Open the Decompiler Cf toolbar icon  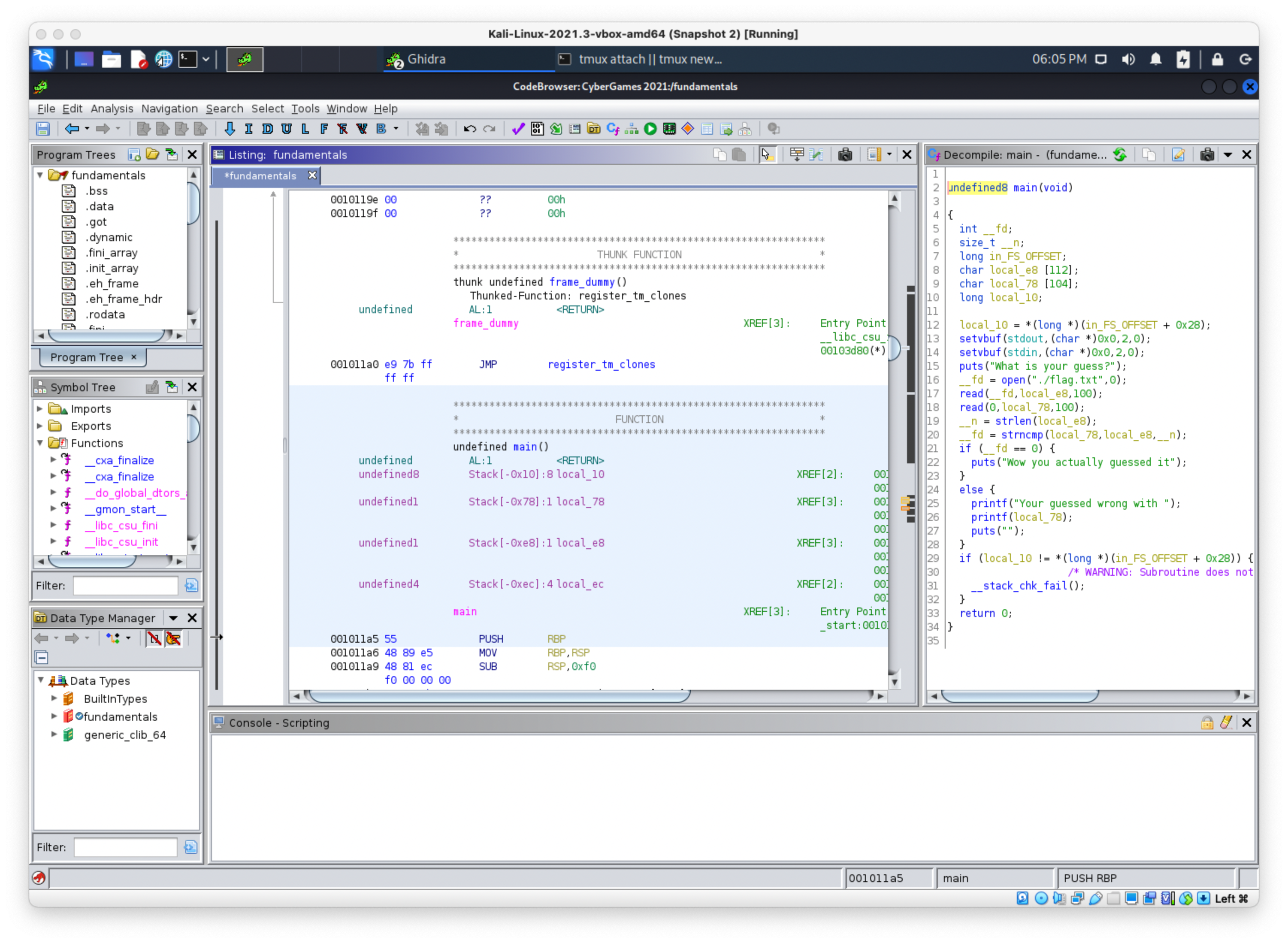(613, 129)
